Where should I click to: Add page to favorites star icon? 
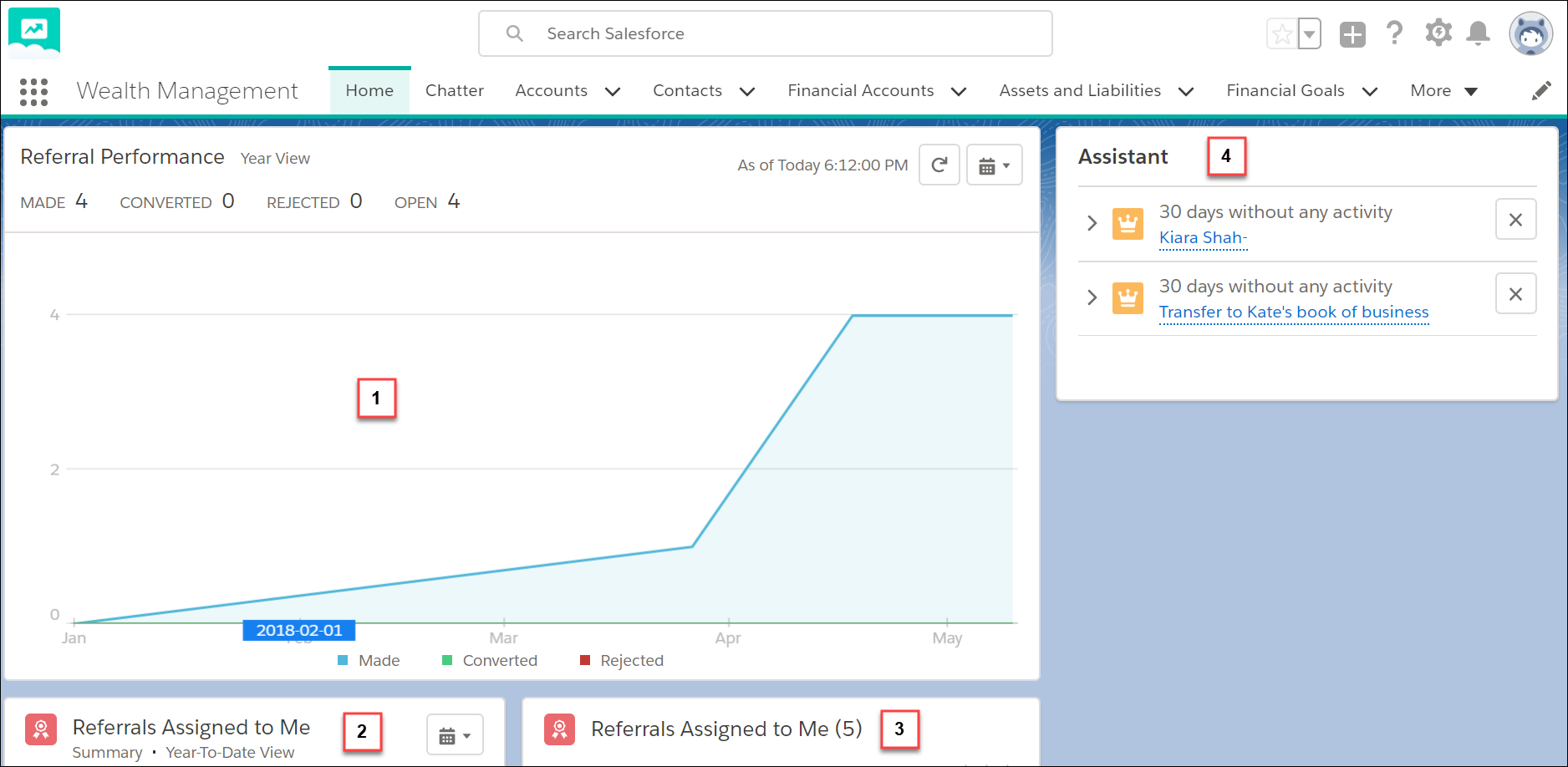1282,34
